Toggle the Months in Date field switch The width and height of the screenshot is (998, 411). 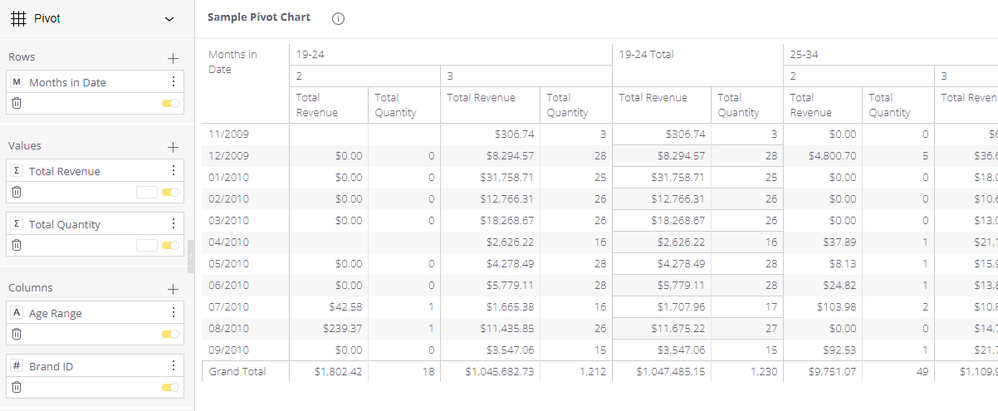(x=170, y=103)
